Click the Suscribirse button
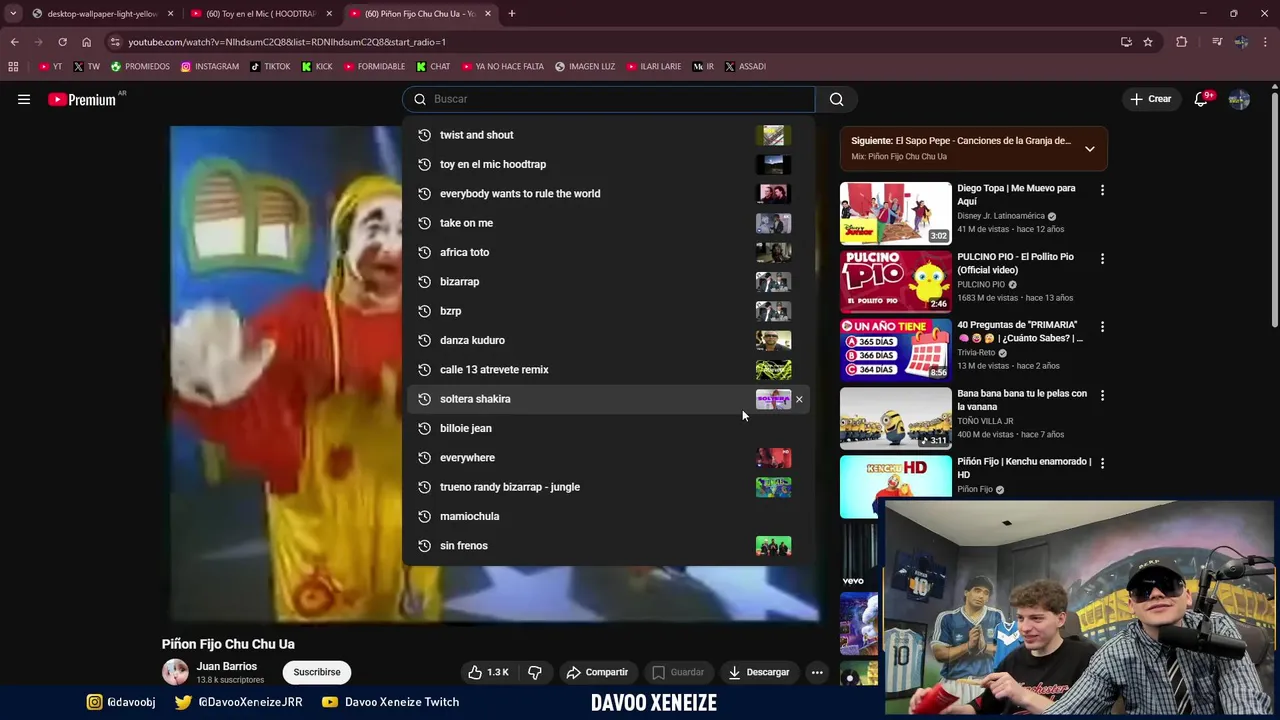 (317, 672)
